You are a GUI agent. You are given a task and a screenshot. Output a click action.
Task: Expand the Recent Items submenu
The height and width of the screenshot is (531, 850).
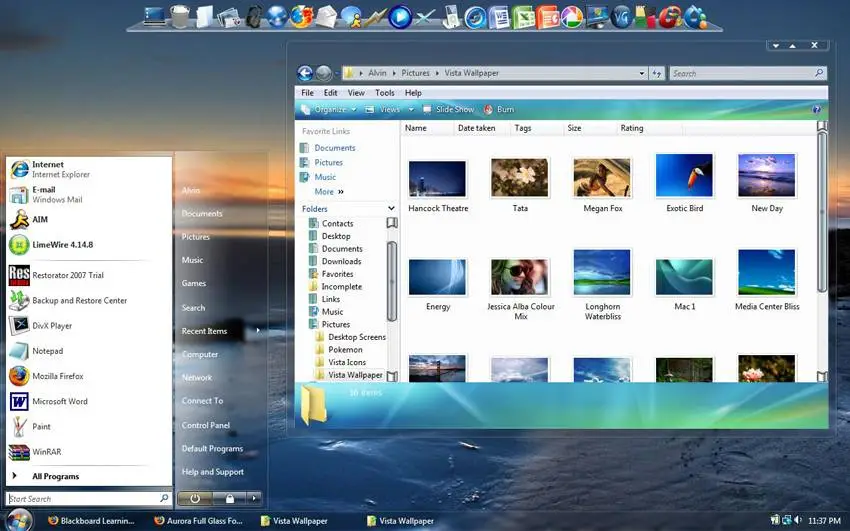pyautogui.click(x=257, y=331)
